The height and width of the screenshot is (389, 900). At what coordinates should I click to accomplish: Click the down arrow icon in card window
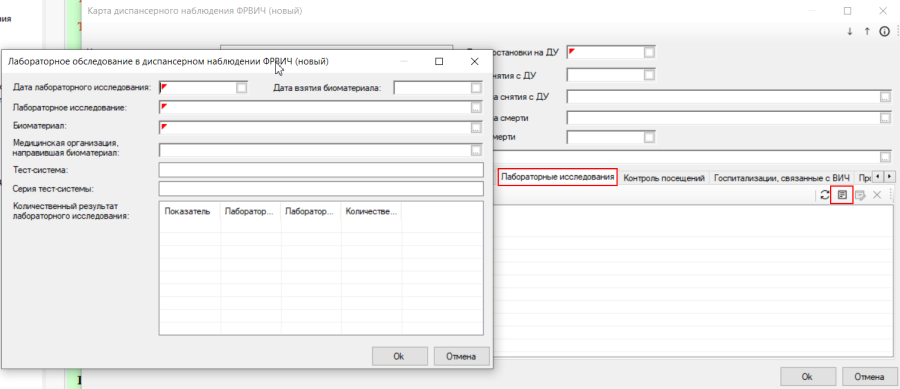pos(850,32)
